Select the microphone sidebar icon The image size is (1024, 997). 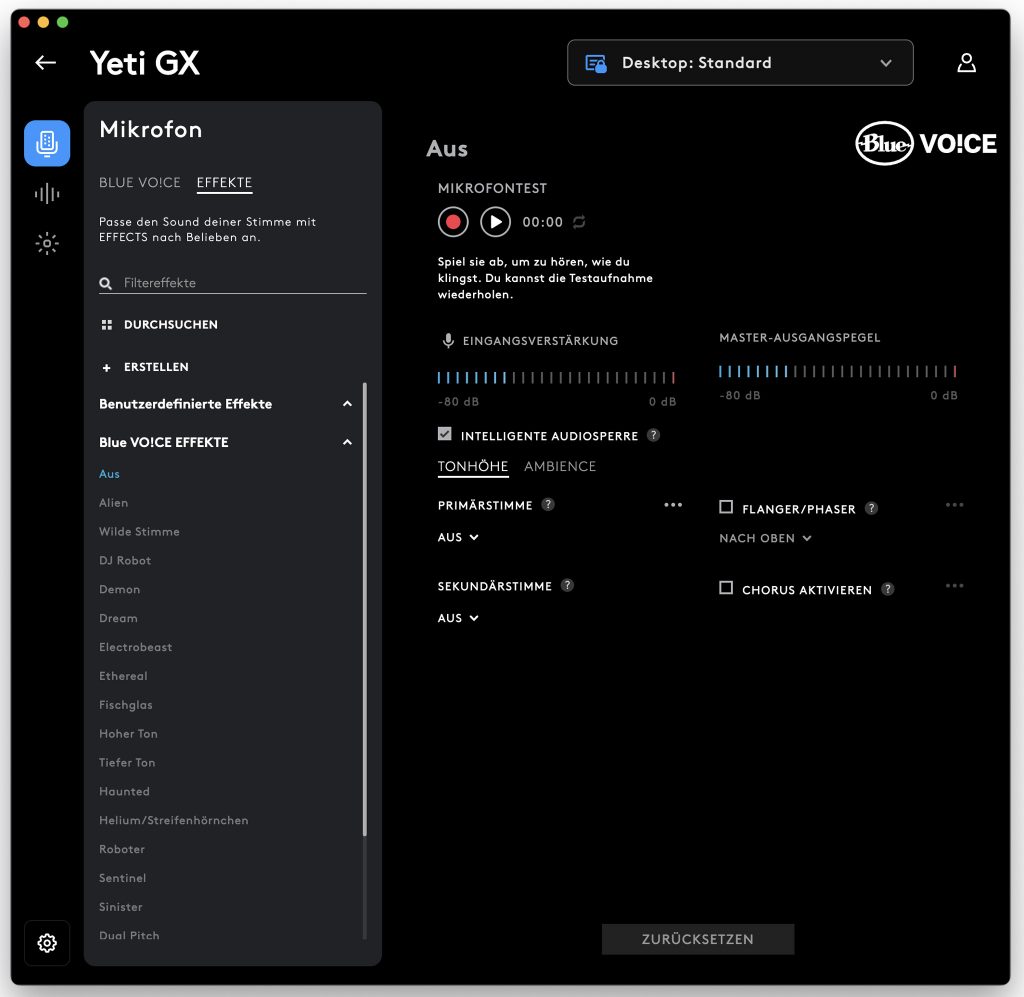tap(47, 143)
